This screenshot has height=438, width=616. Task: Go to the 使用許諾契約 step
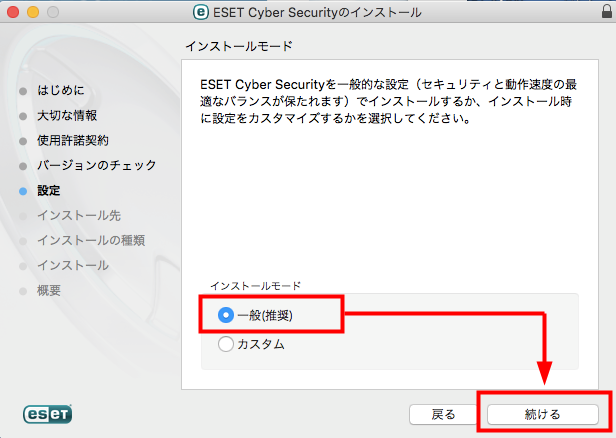pos(73,140)
